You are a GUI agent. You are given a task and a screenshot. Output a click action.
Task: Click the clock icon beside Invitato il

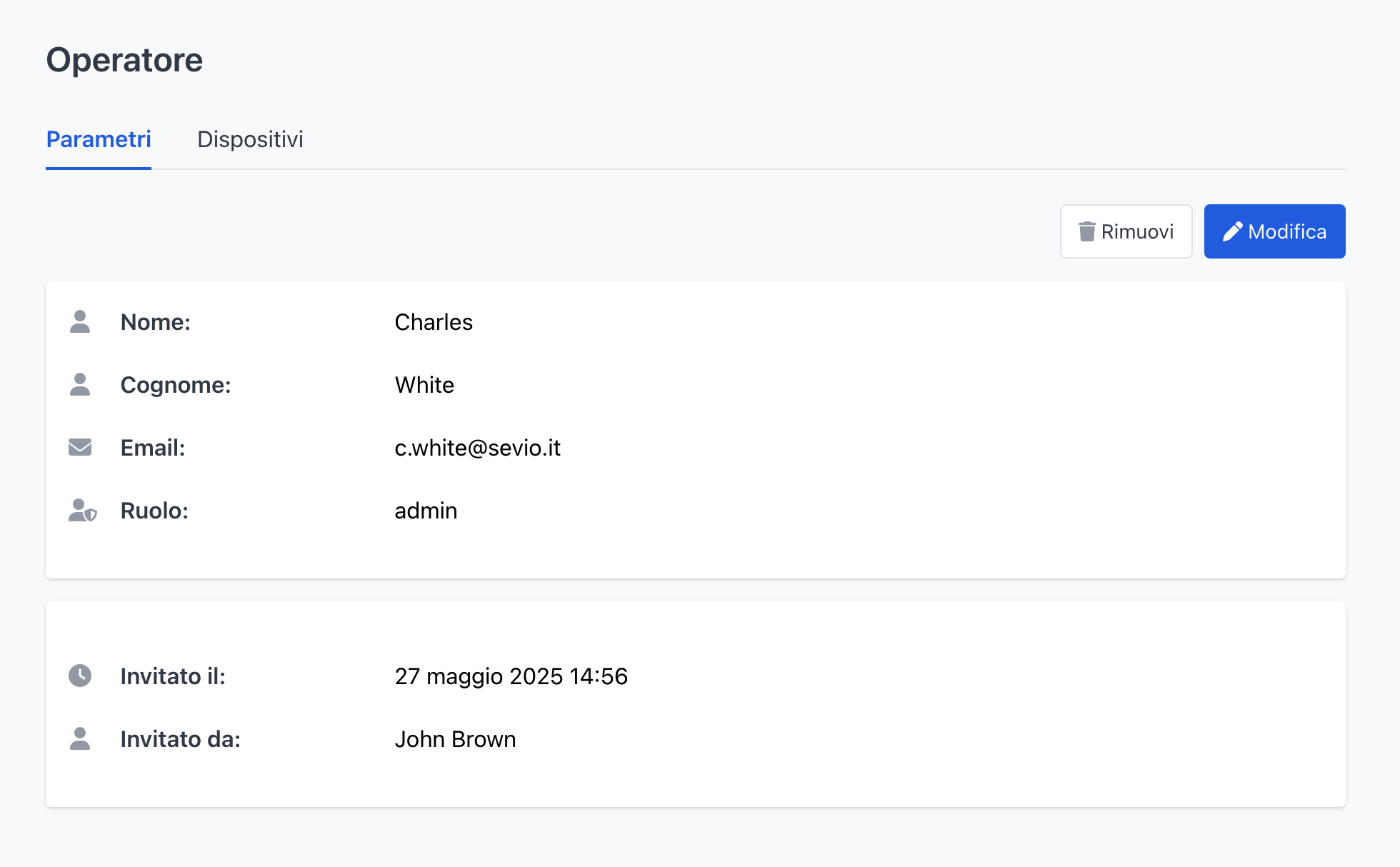[80, 676]
